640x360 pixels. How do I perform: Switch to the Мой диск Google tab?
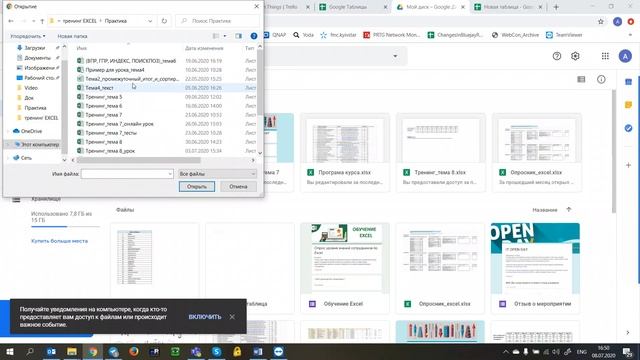tap(430, 7)
